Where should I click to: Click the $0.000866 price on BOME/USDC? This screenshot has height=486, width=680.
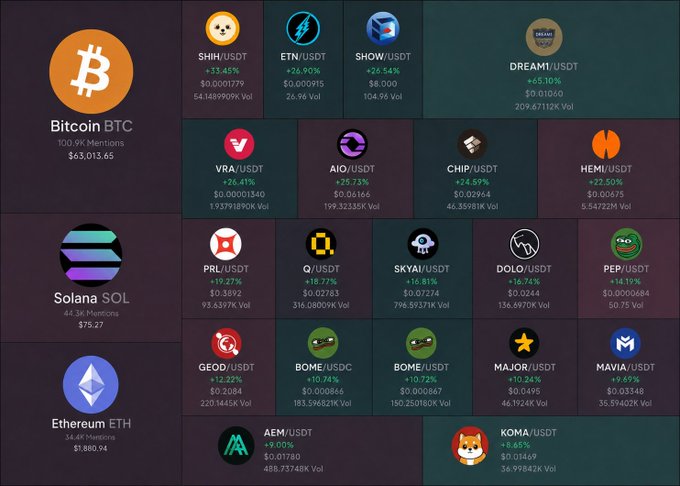(x=323, y=391)
